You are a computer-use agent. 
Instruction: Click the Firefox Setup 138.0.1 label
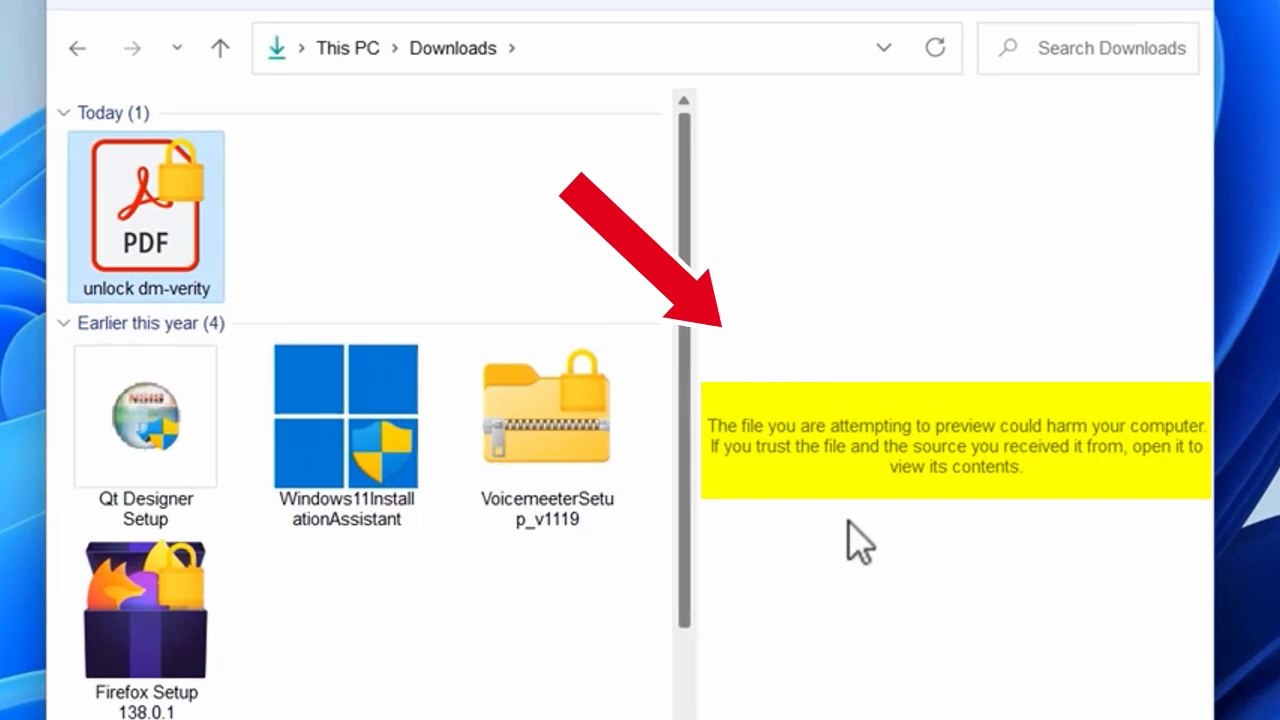pyautogui.click(x=146, y=701)
